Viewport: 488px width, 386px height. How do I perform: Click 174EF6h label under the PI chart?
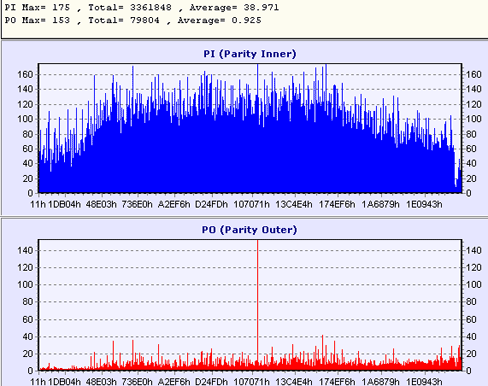point(337,204)
